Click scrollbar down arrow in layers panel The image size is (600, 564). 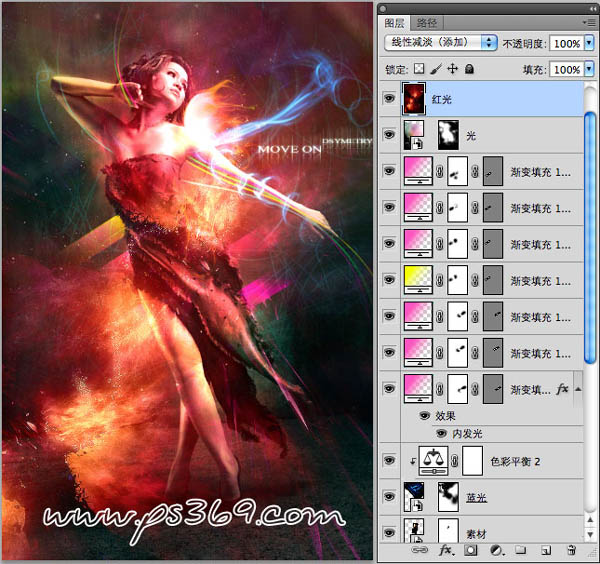(590, 534)
